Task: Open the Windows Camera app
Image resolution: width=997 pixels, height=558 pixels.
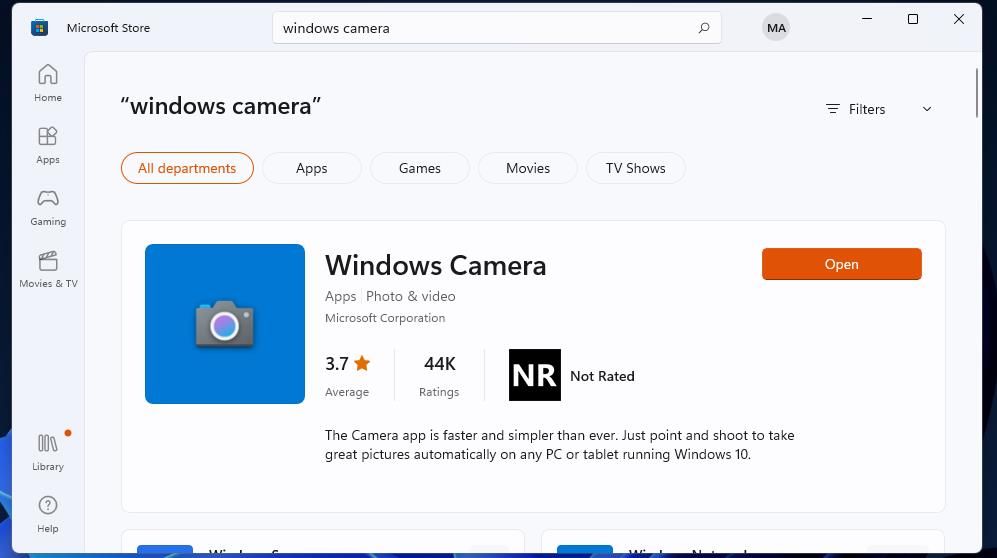Action: pyautogui.click(x=841, y=264)
